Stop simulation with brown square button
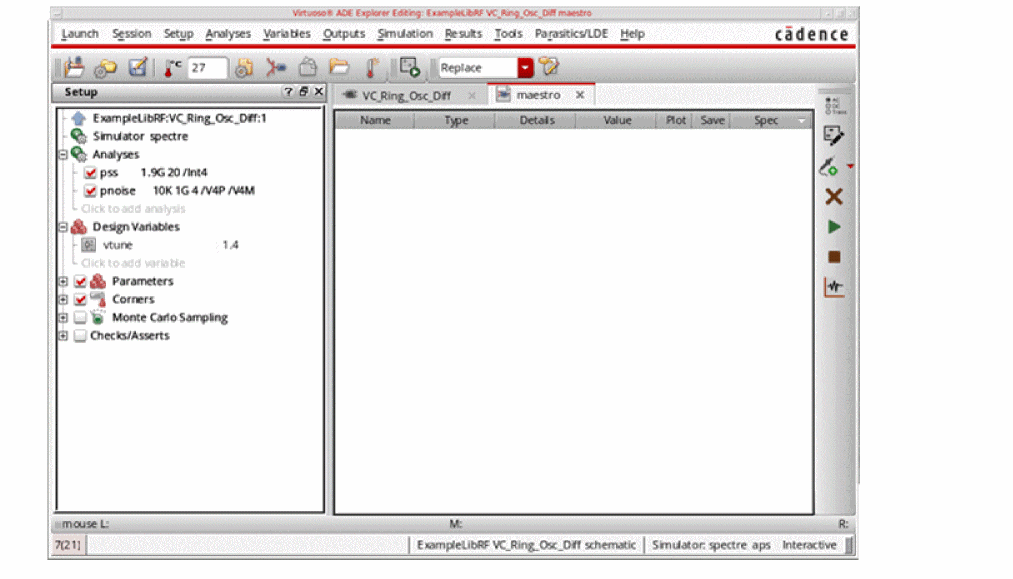The width and height of the screenshot is (1013, 579). click(x=834, y=257)
